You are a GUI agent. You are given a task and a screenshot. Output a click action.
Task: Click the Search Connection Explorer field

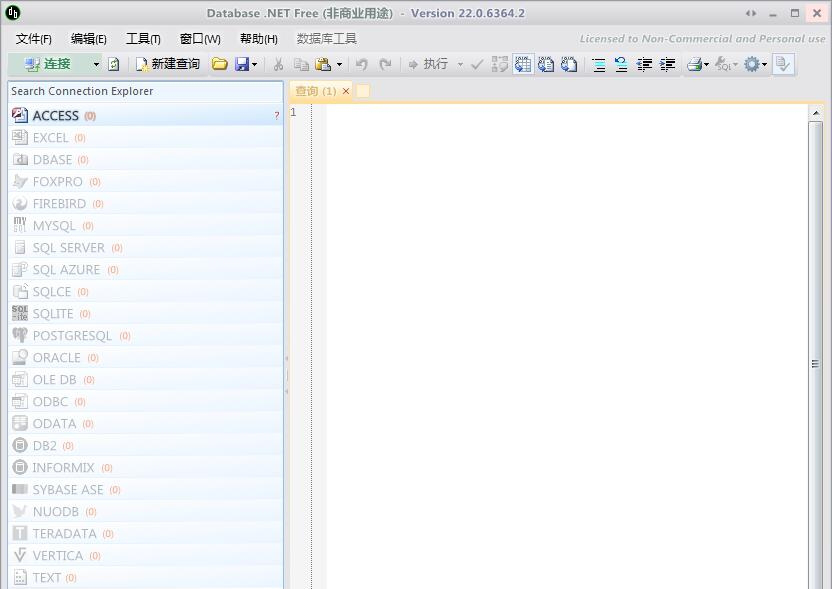(x=145, y=91)
